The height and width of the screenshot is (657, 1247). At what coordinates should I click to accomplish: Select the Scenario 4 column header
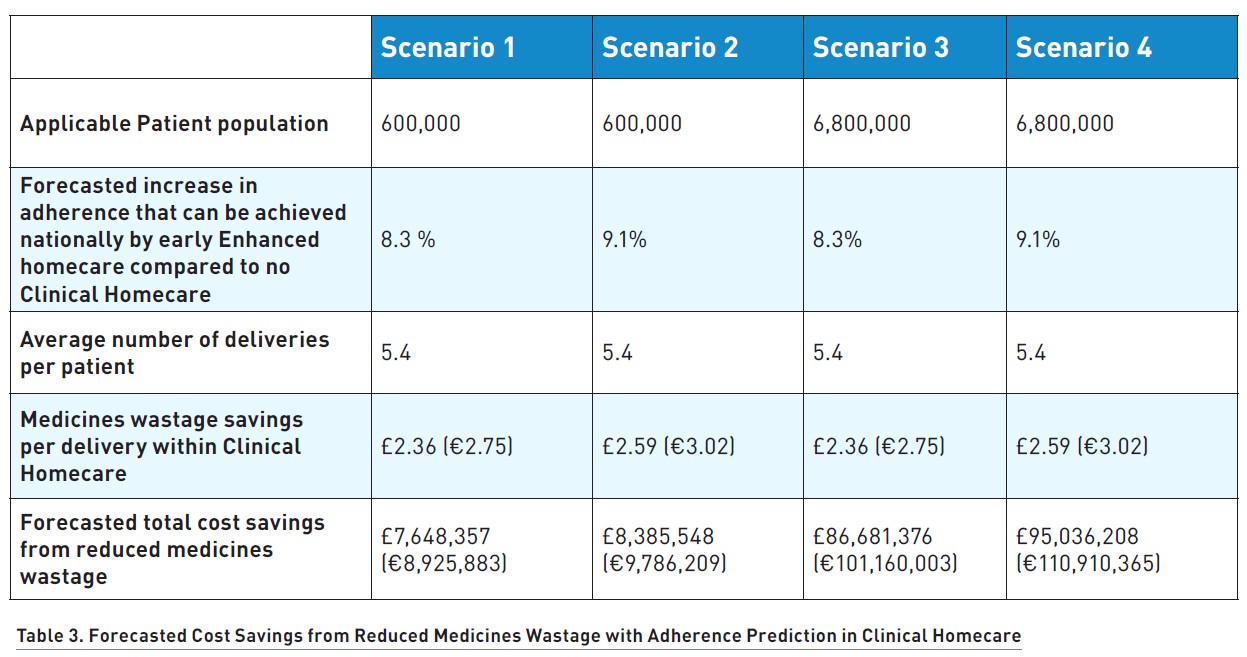[x=1084, y=48]
